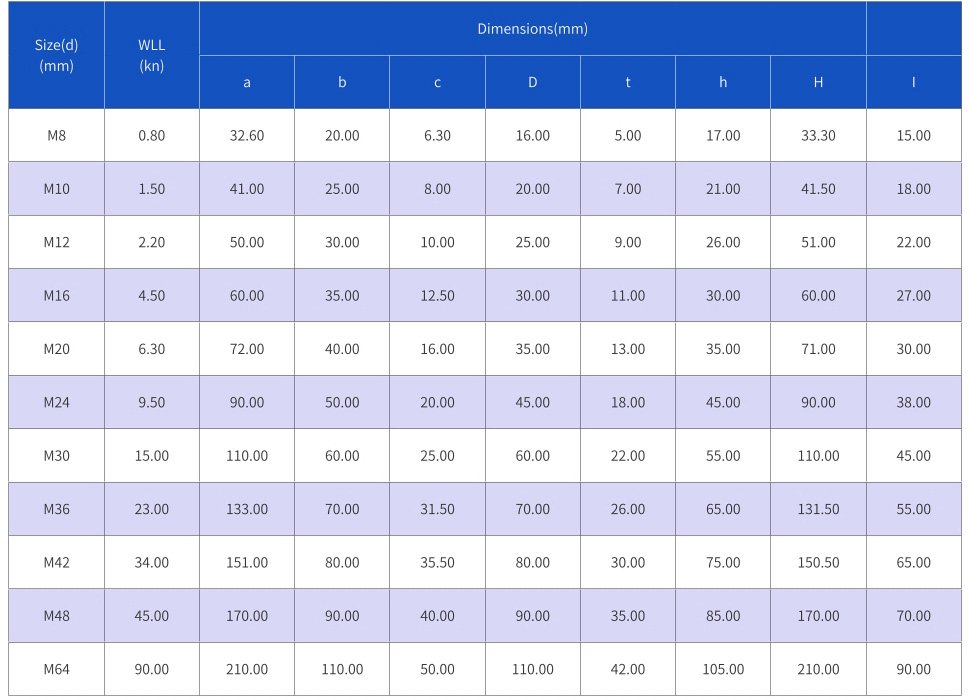Click the uppercase 'H' column header
The height and width of the screenshot is (700, 969).
click(818, 82)
